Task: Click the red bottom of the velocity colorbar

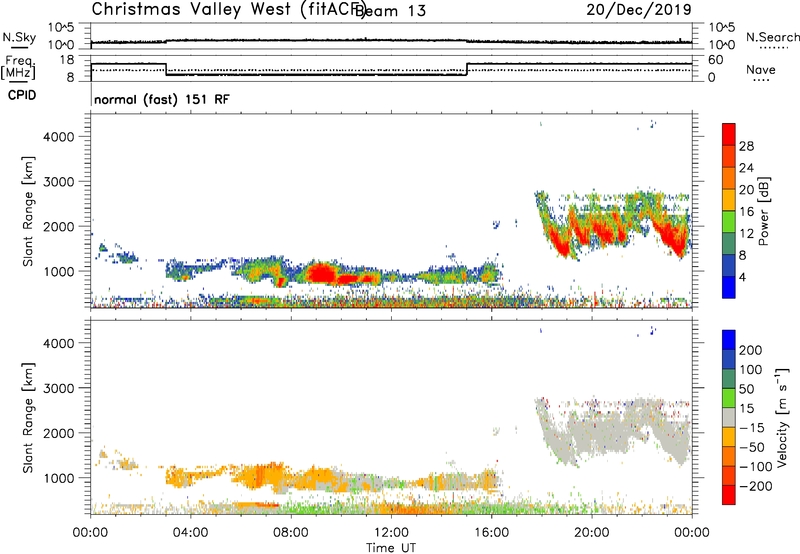Action: tap(729, 495)
